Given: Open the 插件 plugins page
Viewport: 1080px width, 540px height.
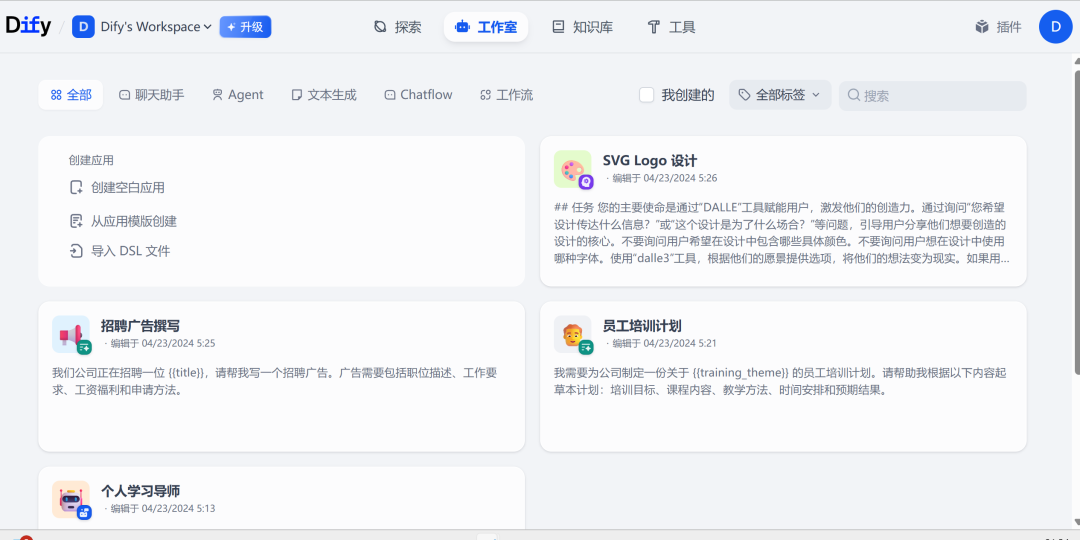Looking at the screenshot, I should (x=998, y=27).
